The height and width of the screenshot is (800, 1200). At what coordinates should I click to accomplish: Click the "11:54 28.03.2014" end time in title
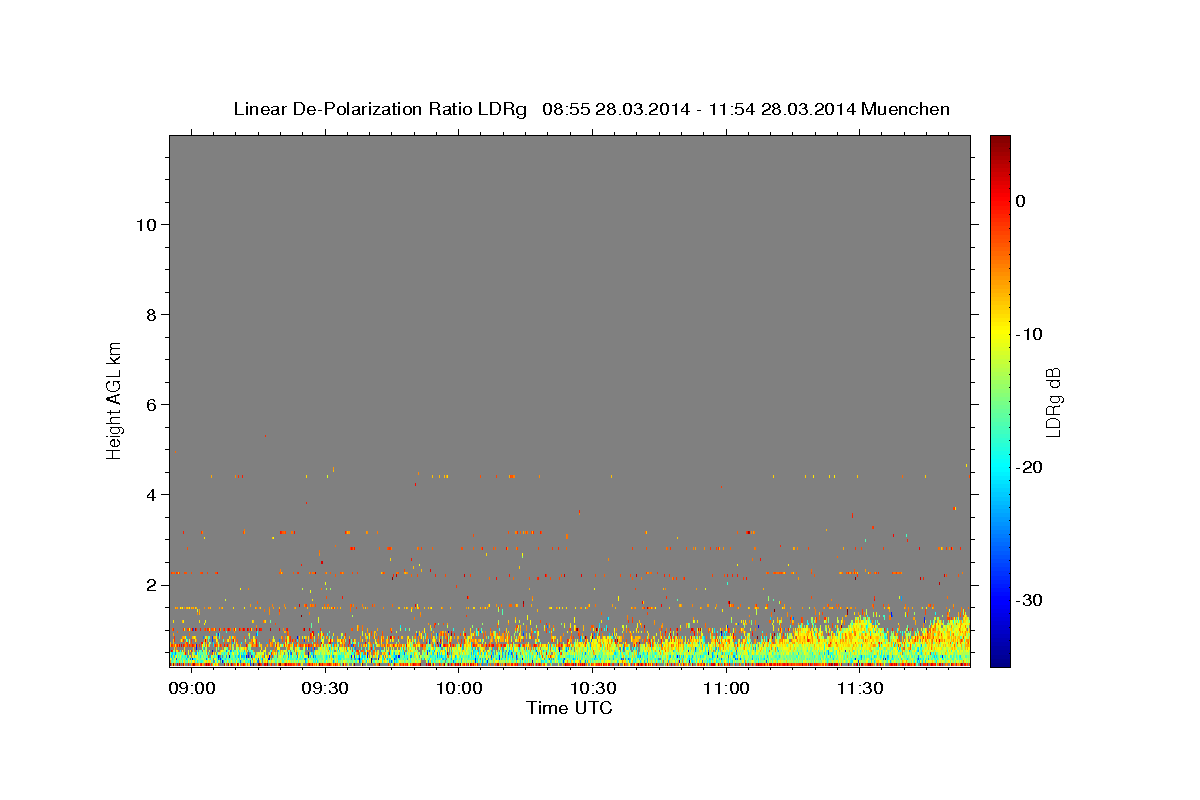[x=782, y=109]
